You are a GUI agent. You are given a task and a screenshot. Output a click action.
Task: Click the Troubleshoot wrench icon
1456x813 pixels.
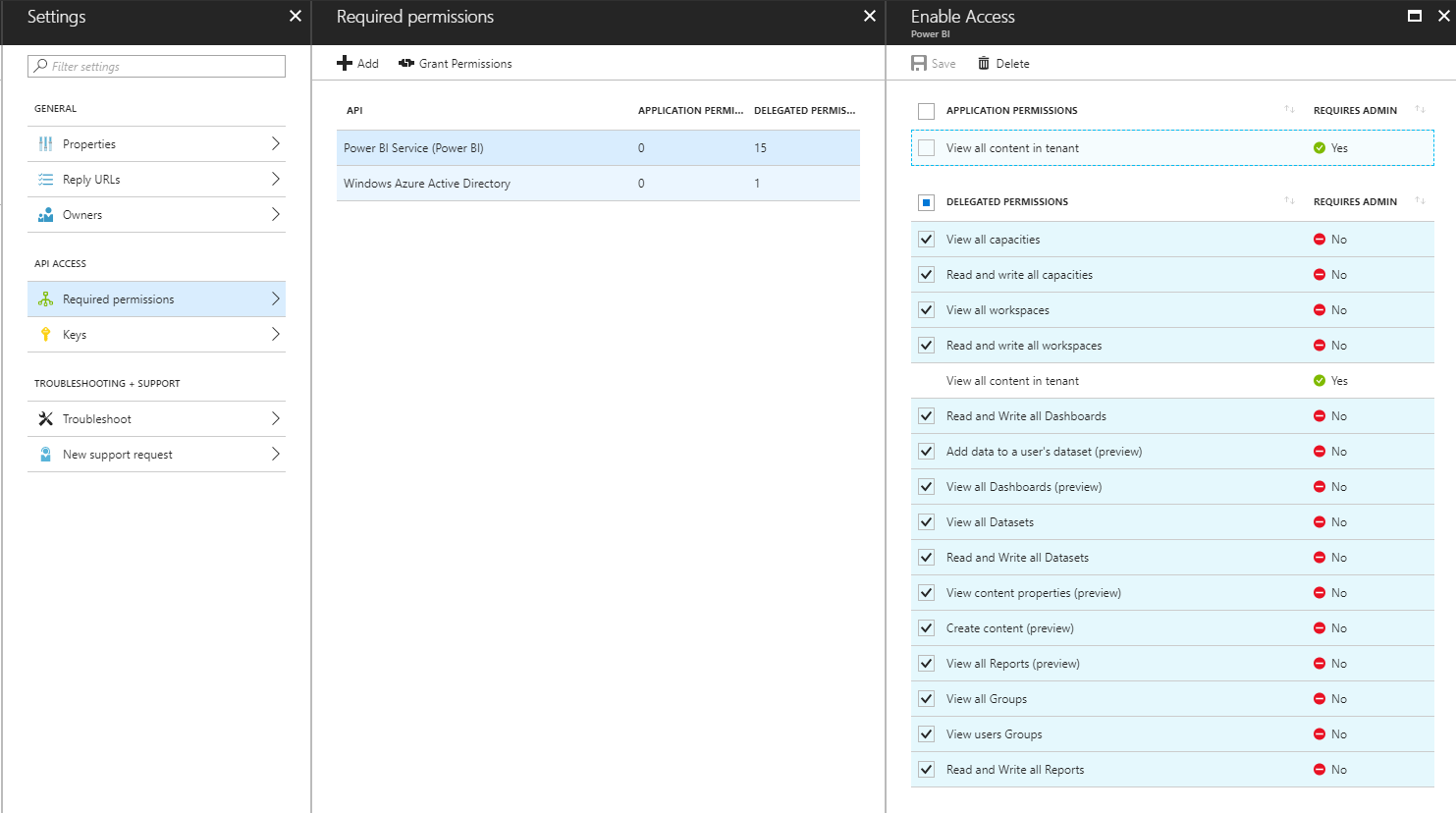coord(45,419)
